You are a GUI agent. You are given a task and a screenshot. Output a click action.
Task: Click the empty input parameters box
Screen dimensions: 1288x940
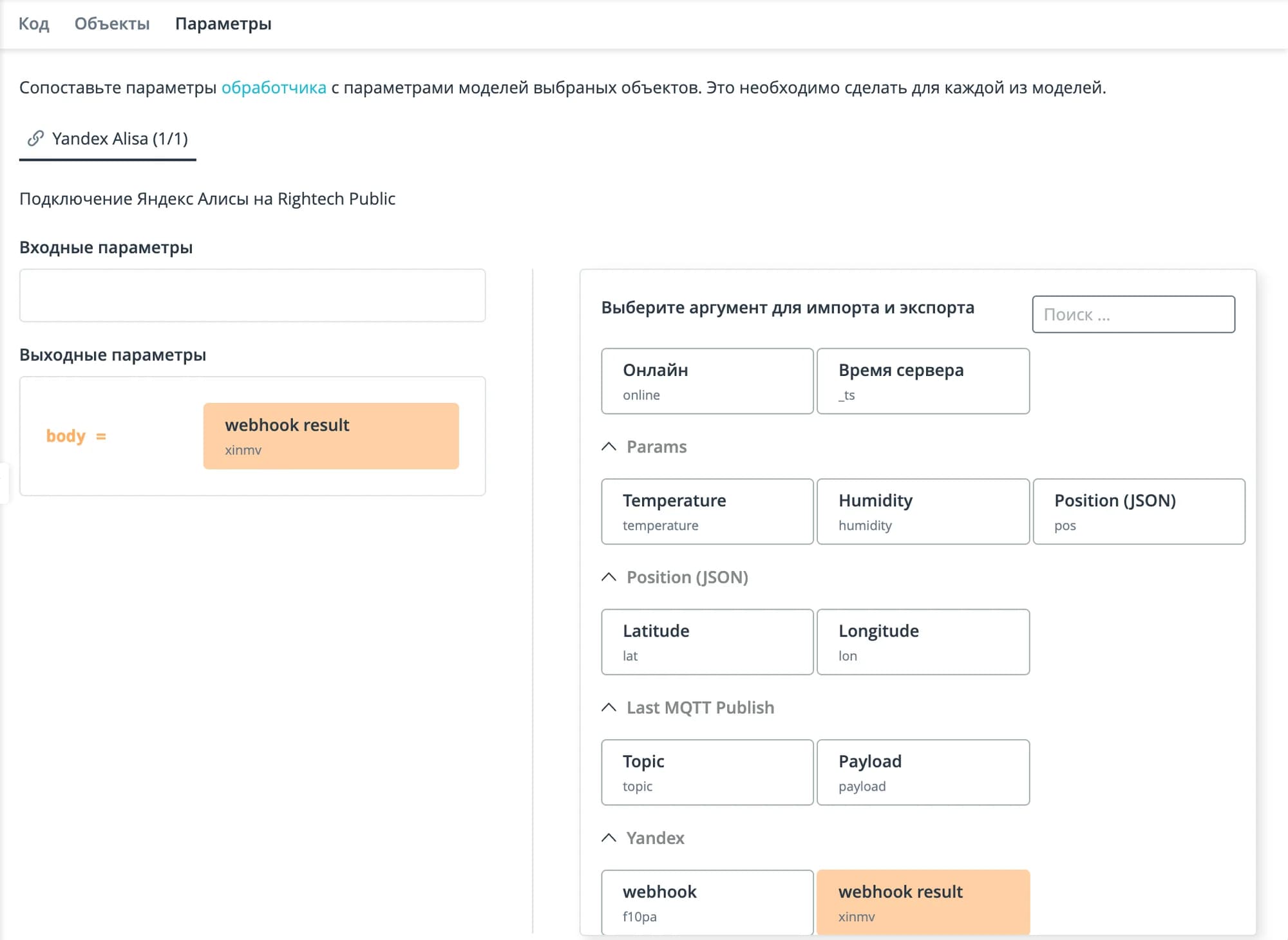(x=252, y=296)
